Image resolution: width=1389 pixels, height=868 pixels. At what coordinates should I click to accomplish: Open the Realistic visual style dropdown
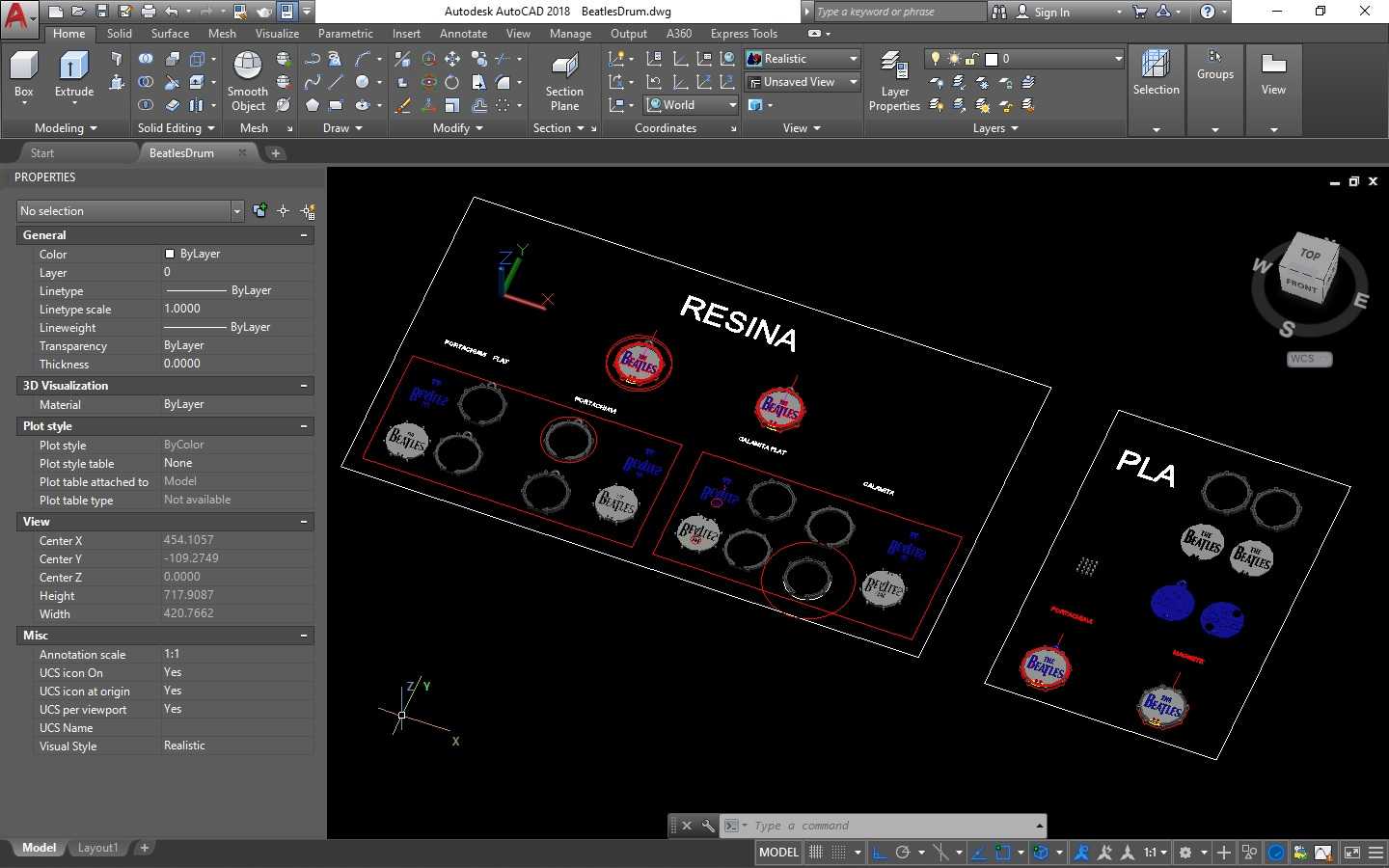(x=802, y=59)
